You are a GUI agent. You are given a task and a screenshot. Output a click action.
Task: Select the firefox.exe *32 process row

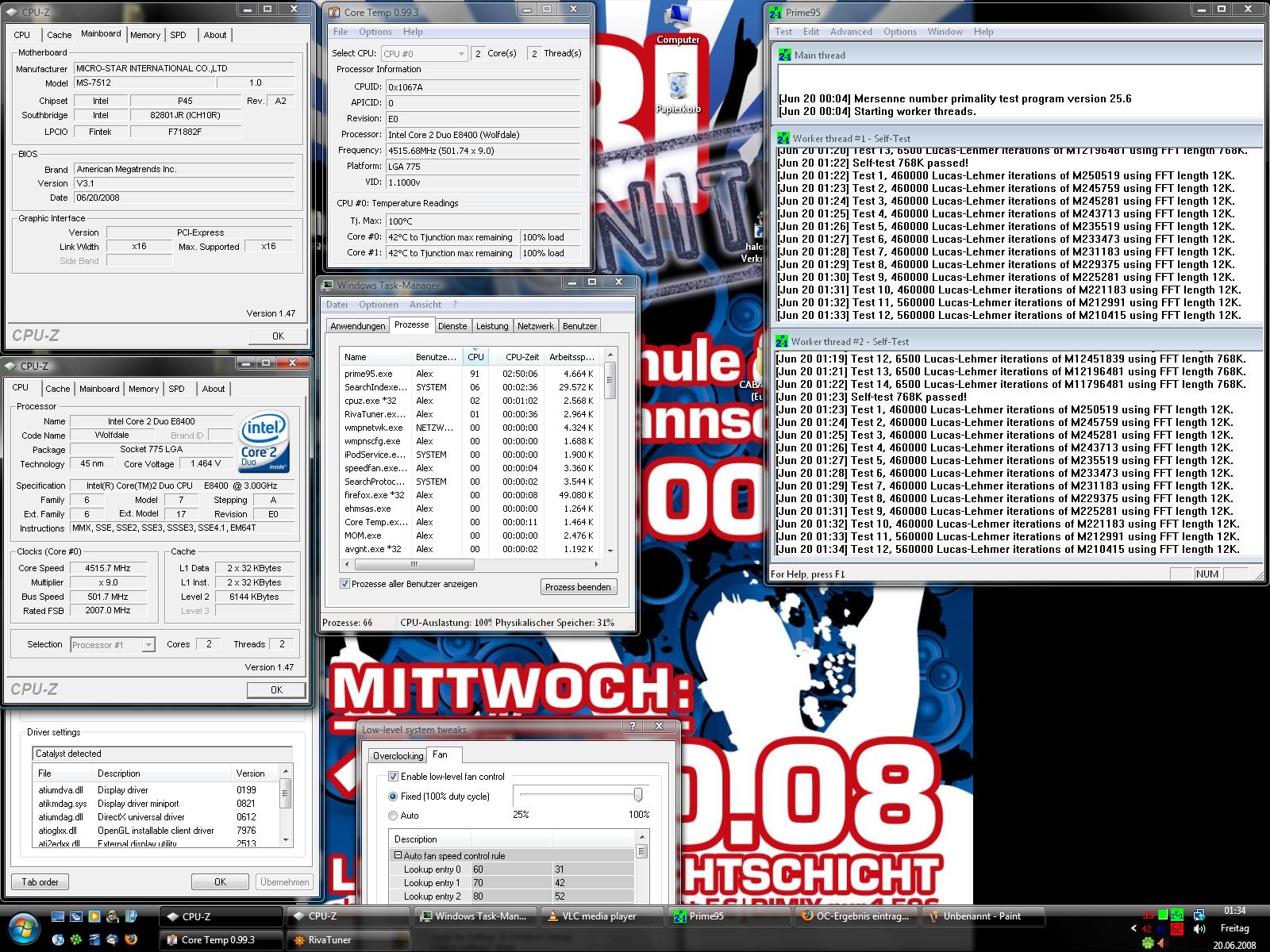click(471, 495)
